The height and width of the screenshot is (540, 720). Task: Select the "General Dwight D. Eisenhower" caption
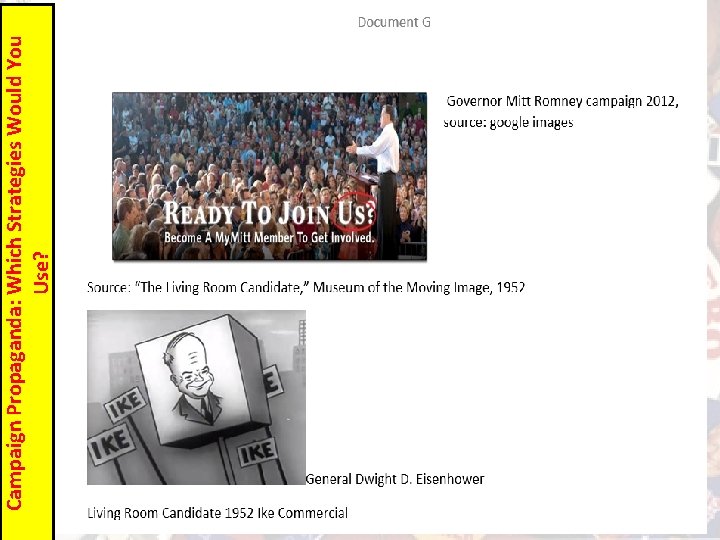[x=395, y=479]
